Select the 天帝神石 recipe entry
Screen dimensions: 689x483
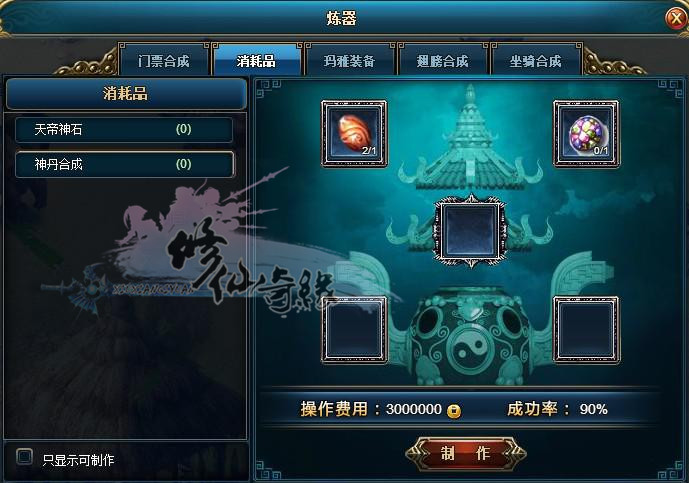(124, 129)
